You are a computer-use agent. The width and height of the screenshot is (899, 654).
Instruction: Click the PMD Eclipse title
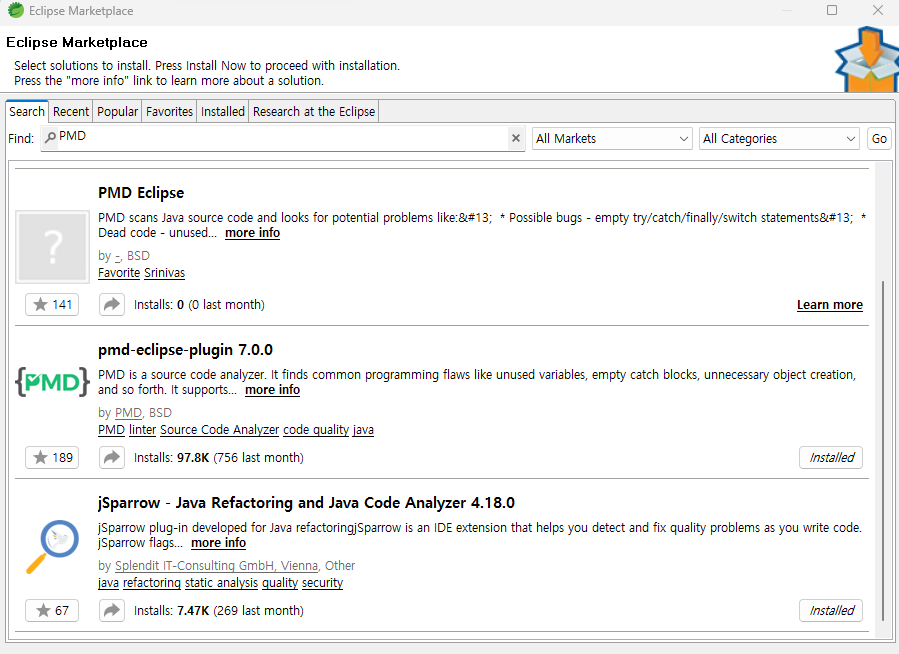pyautogui.click(x=141, y=193)
